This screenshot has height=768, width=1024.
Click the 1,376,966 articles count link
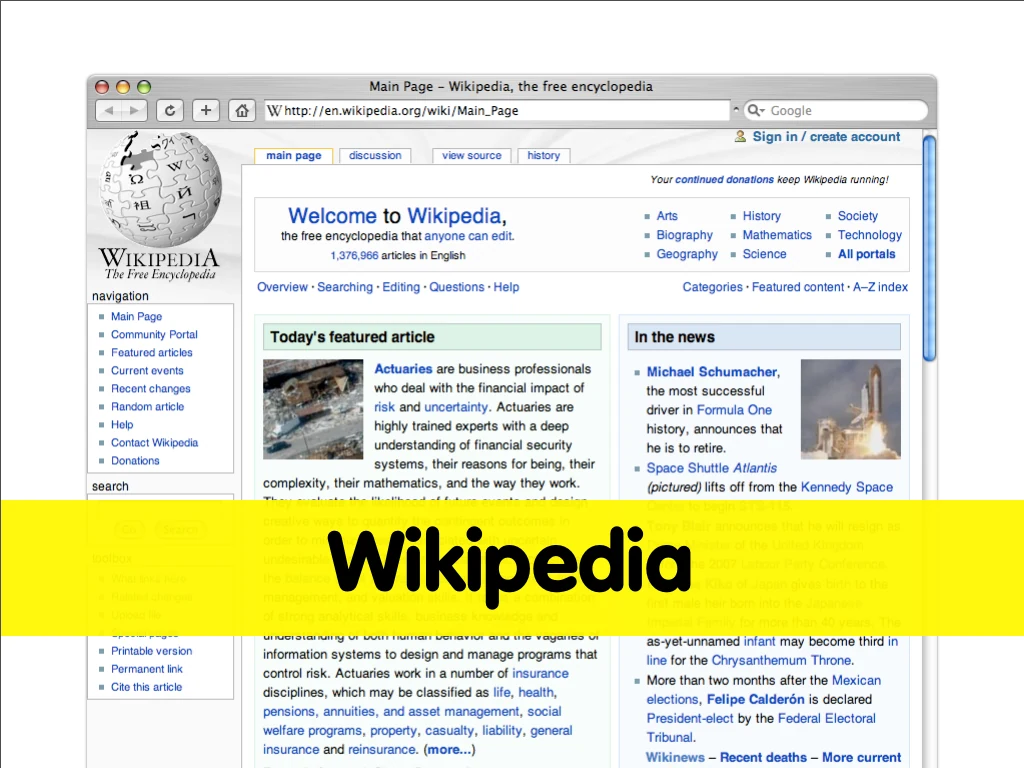pyautogui.click(x=354, y=255)
